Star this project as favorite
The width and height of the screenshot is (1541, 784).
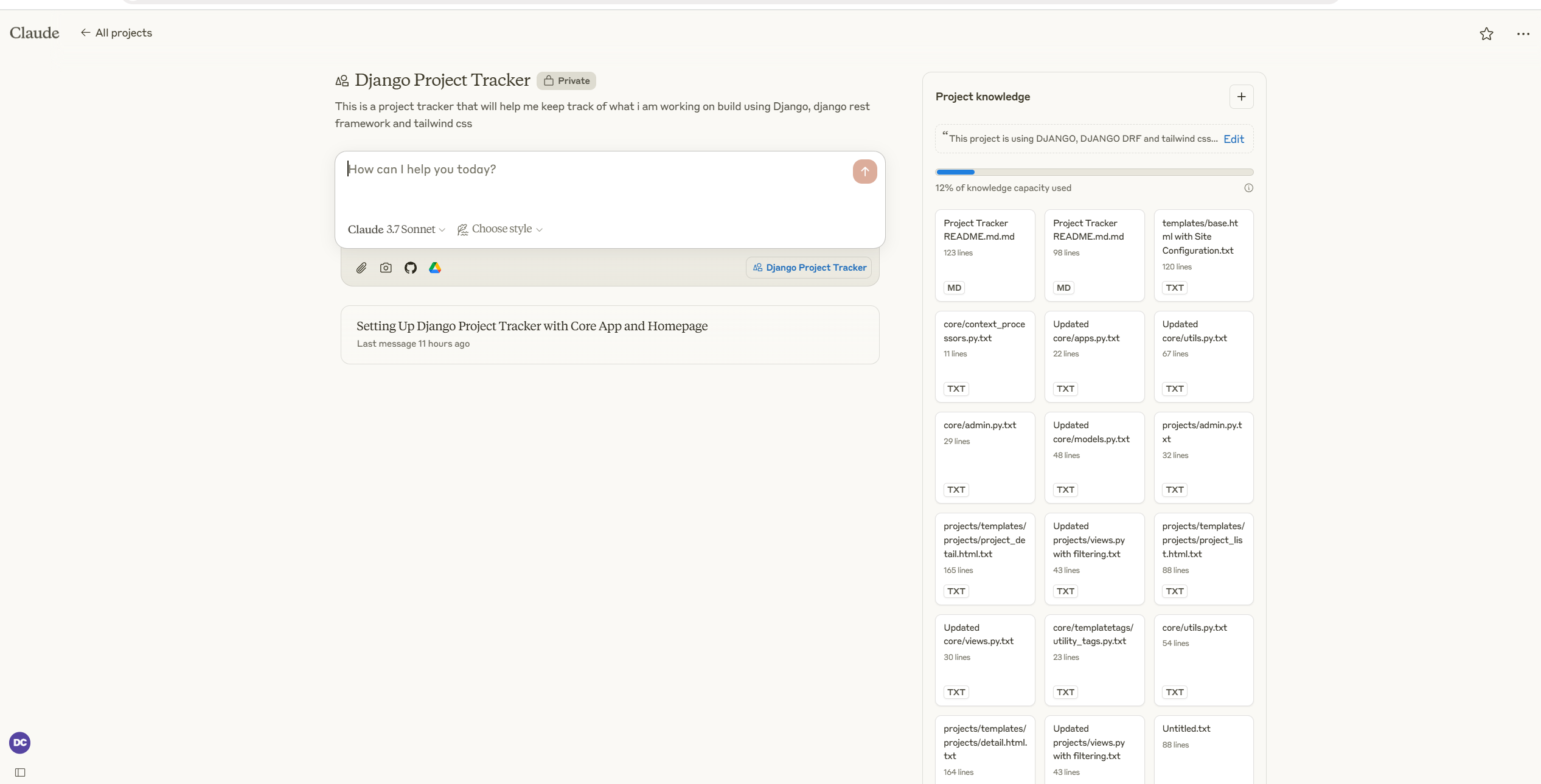(1486, 34)
